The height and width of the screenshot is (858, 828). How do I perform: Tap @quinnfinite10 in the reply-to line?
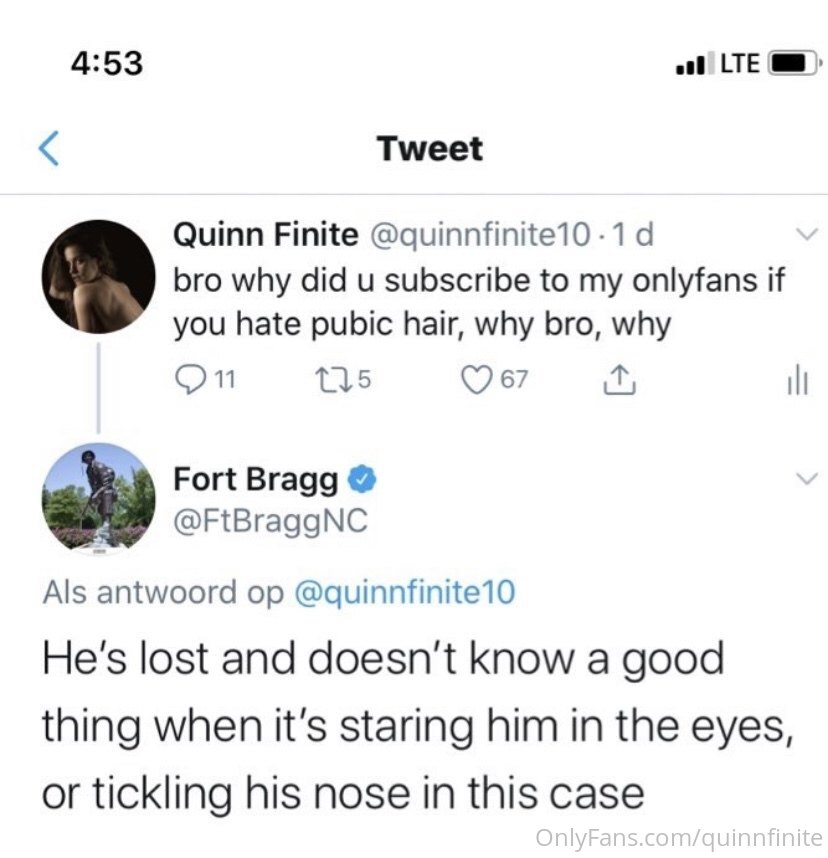coord(404,593)
